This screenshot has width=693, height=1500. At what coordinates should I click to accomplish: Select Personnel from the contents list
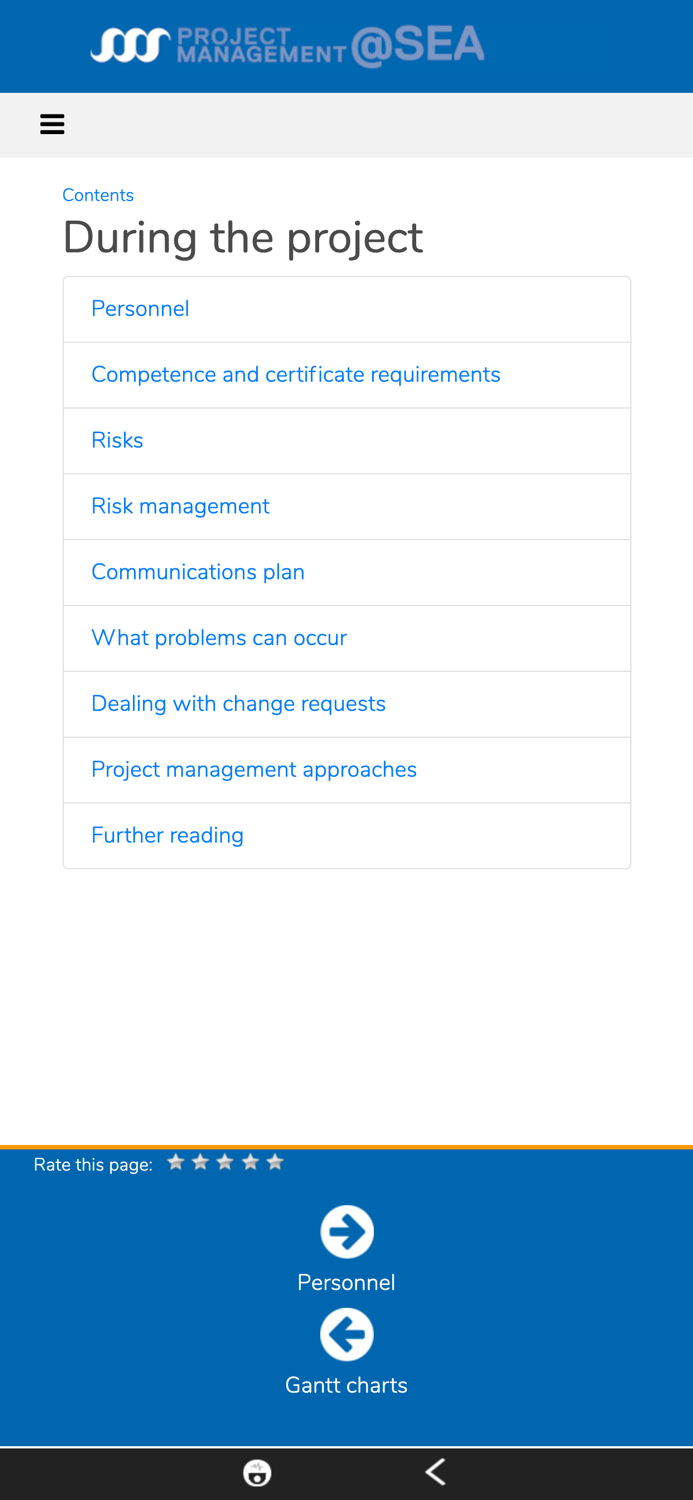pos(140,308)
